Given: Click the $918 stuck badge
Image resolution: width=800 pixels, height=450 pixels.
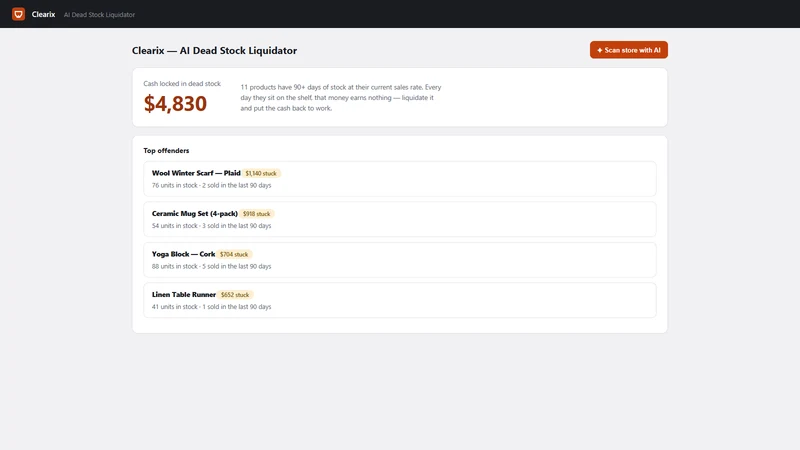Looking at the screenshot, I should (256, 214).
